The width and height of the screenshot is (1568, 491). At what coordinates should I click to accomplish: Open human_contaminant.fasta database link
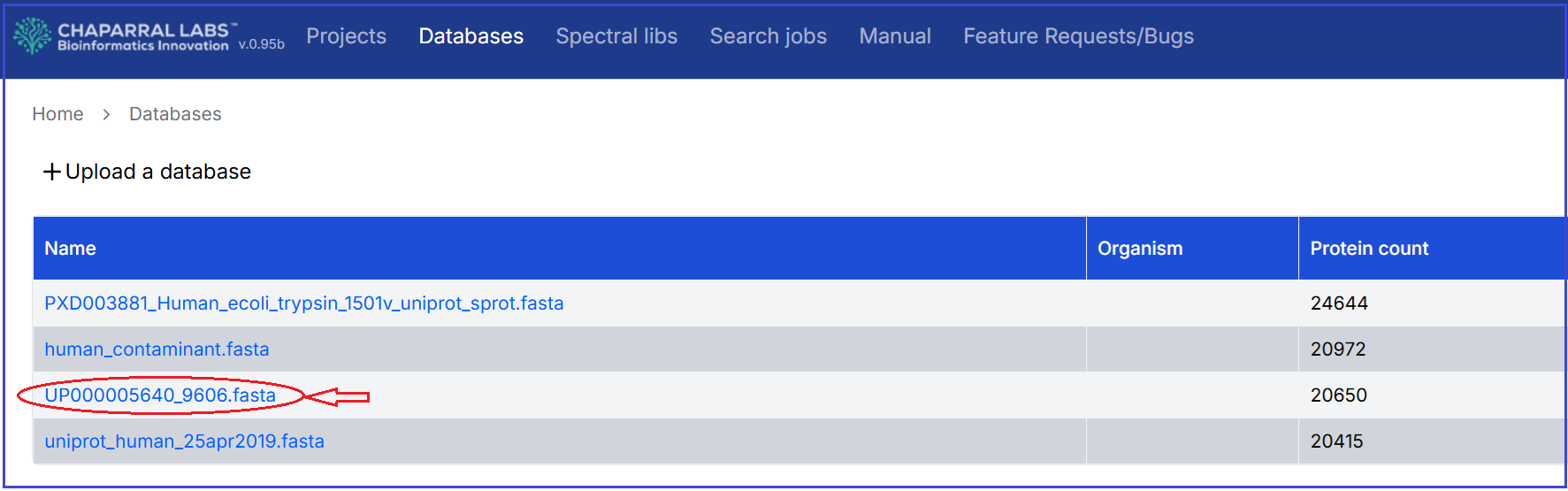[157, 349]
